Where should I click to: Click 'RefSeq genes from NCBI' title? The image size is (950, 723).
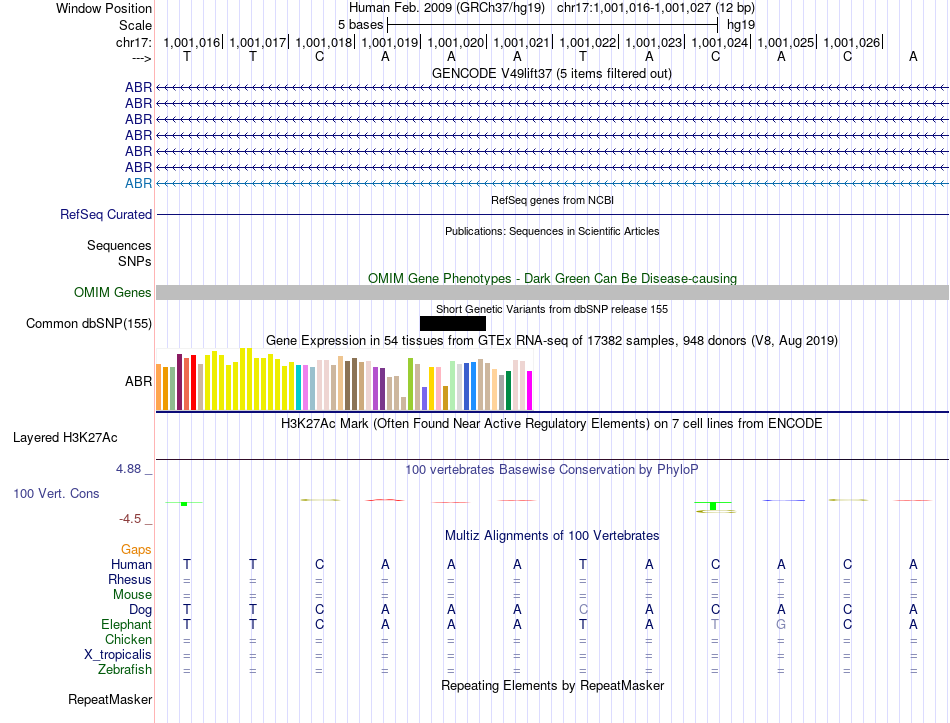[552, 200]
